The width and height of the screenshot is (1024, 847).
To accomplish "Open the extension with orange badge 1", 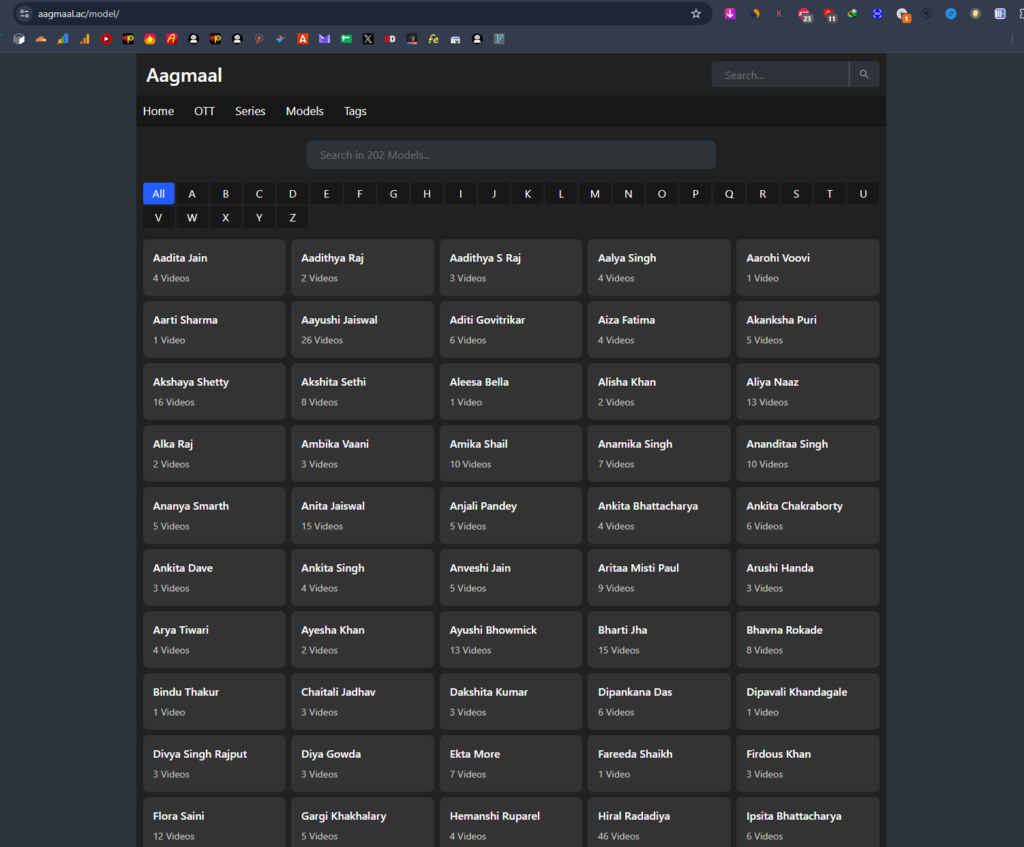I will pyautogui.click(x=903, y=14).
